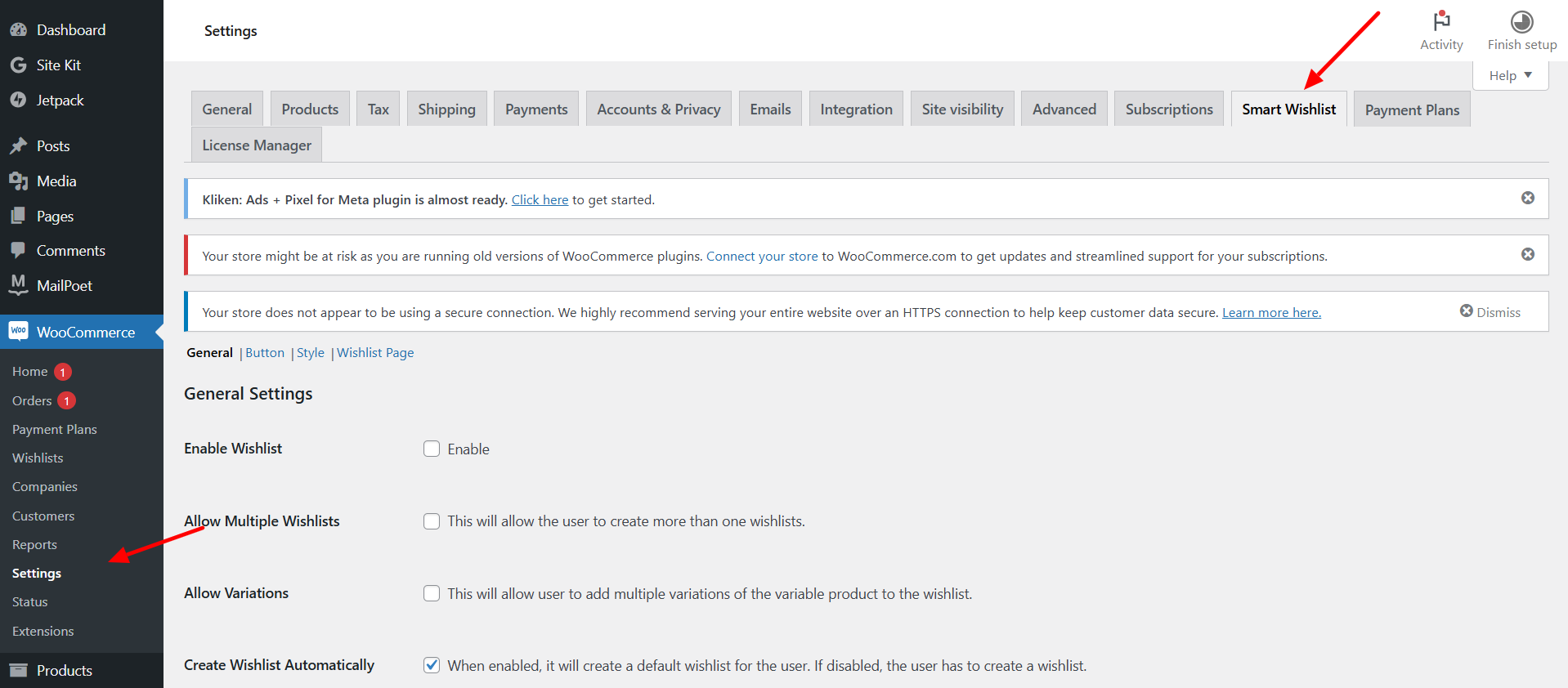Open the License Manager tab

tap(257, 145)
